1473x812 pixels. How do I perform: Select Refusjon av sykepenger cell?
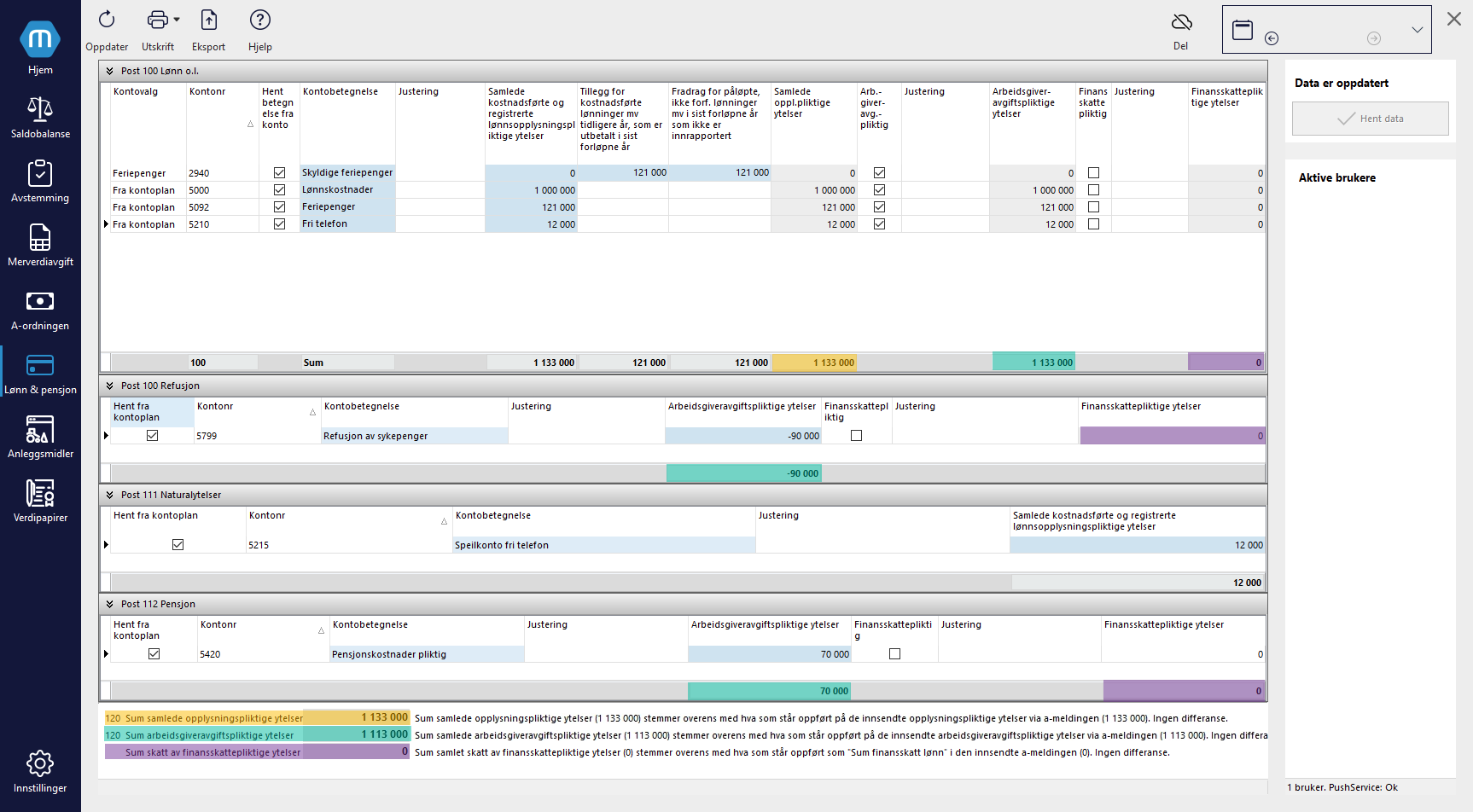pos(414,436)
